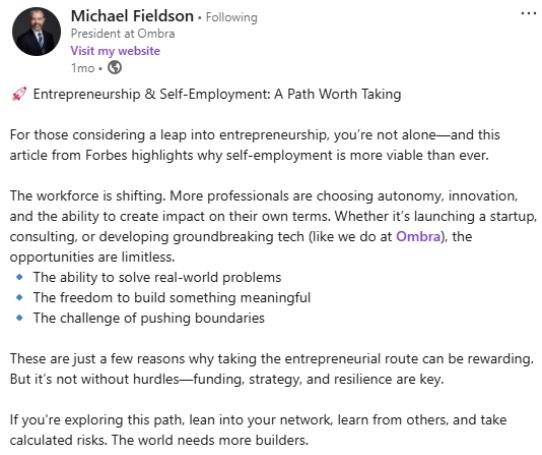Screen dimensions: 542x455
Task: Click the '1mo' post timestamp
Action: (83, 68)
